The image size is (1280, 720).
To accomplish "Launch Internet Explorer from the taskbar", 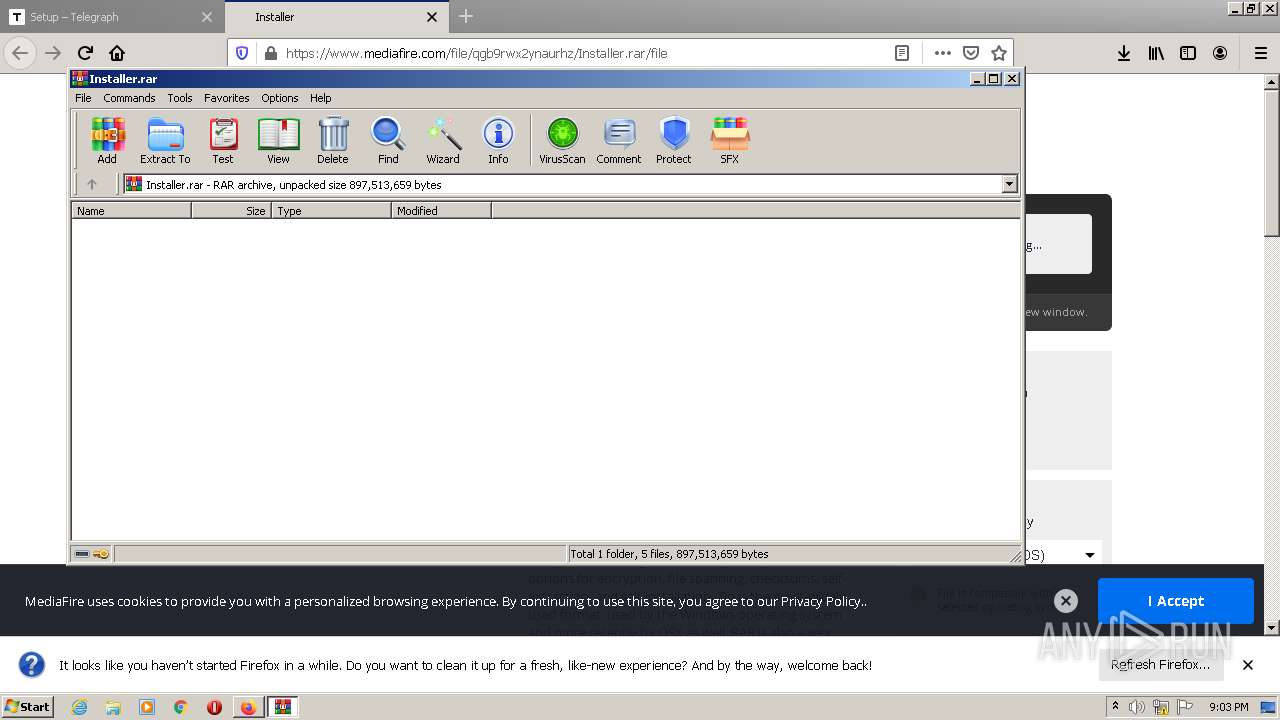I will point(79,707).
